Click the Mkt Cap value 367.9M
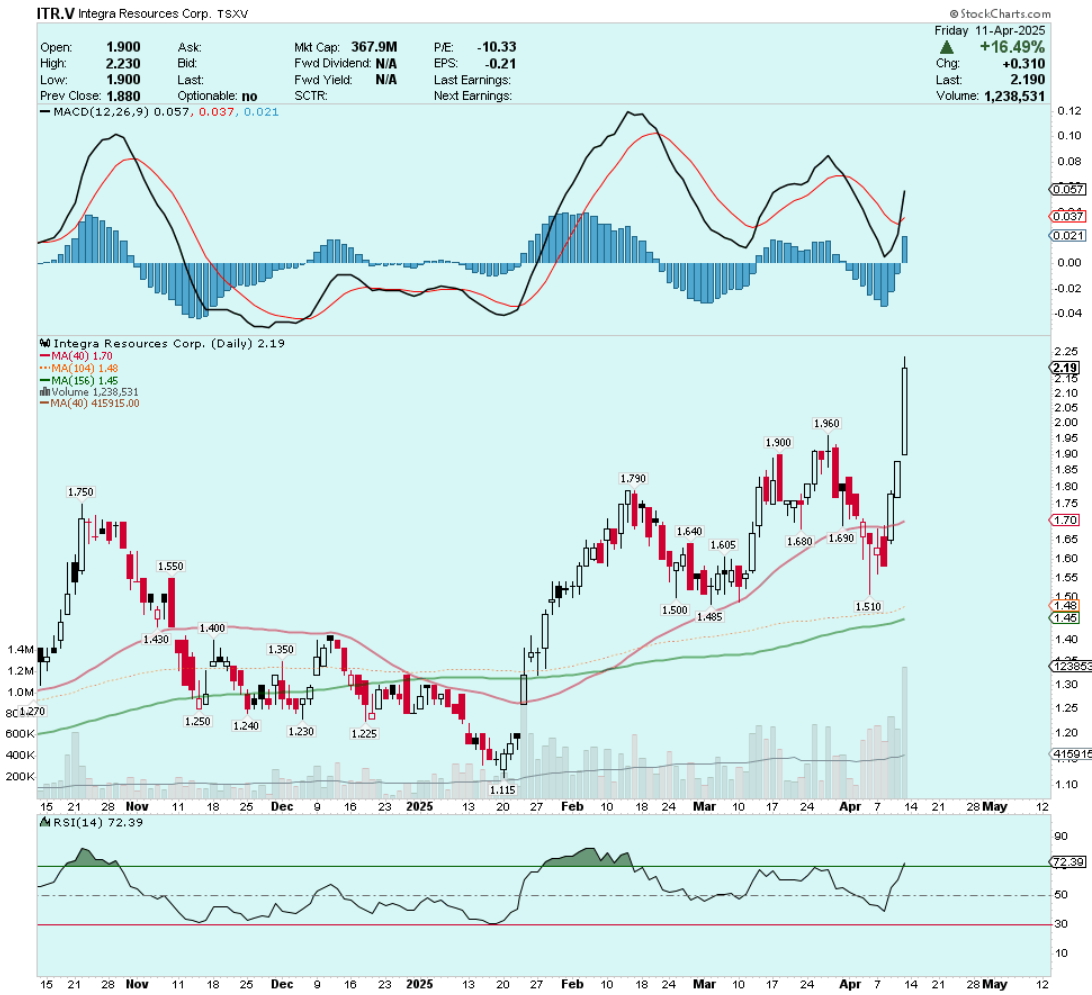The image size is (1092, 995). [x=374, y=47]
